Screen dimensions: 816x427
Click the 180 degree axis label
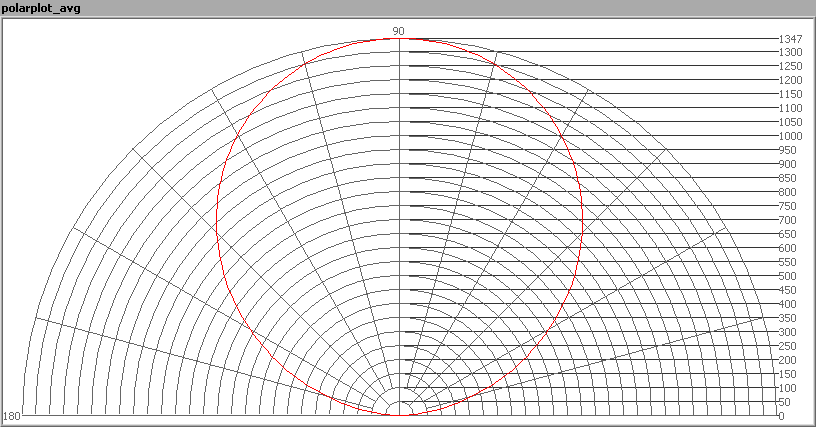12,416
